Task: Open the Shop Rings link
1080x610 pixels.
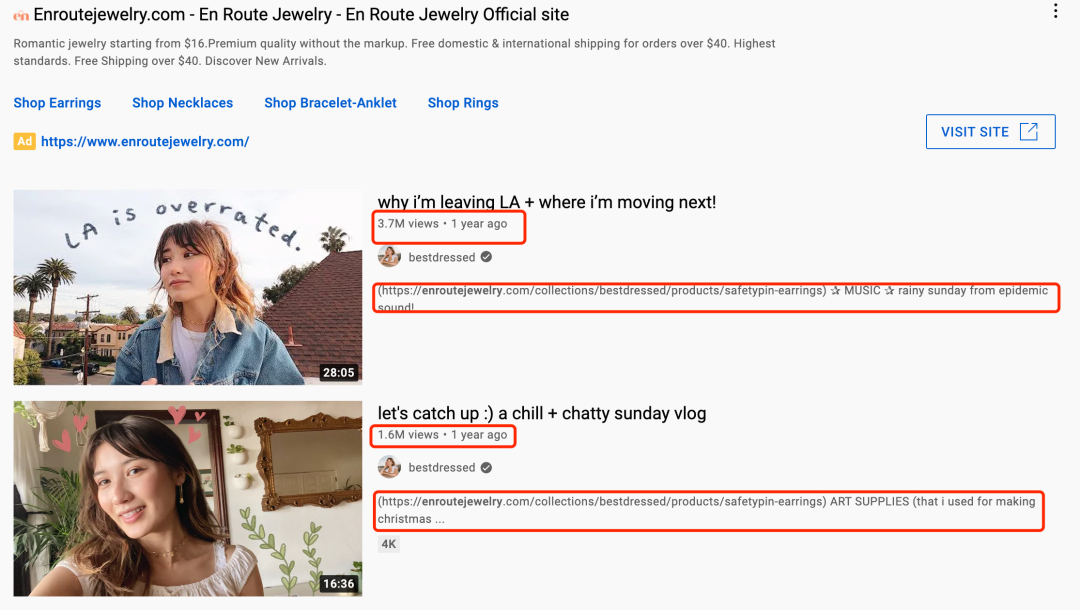Action: point(463,103)
